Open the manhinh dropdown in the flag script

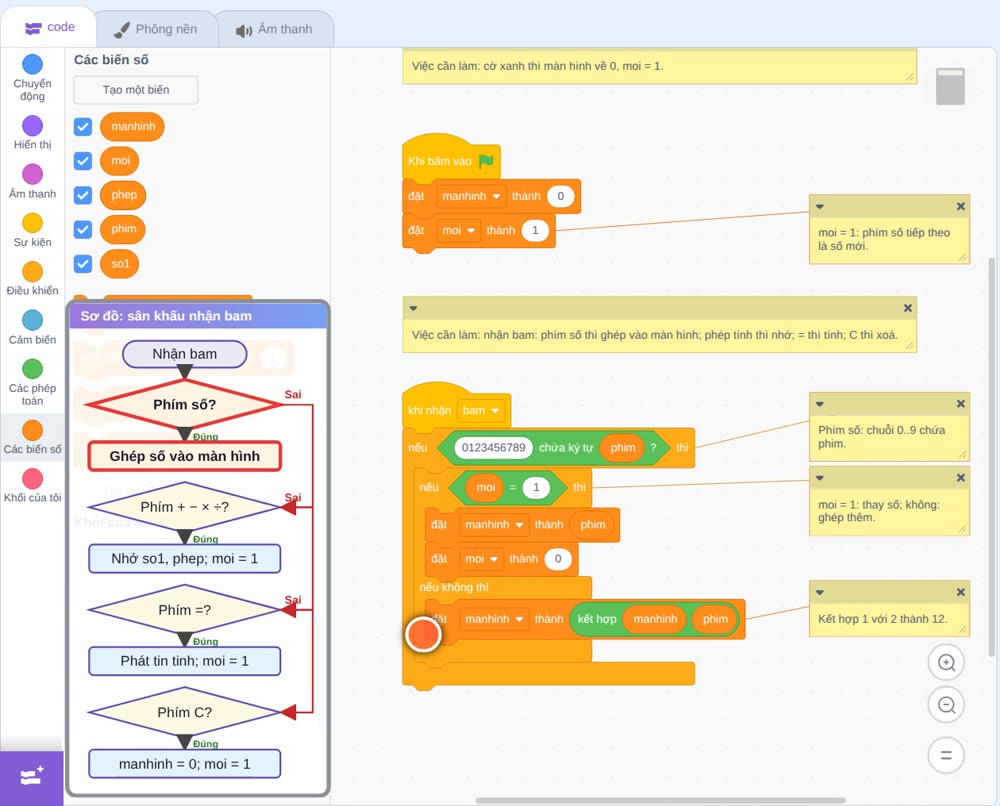(471, 196)
